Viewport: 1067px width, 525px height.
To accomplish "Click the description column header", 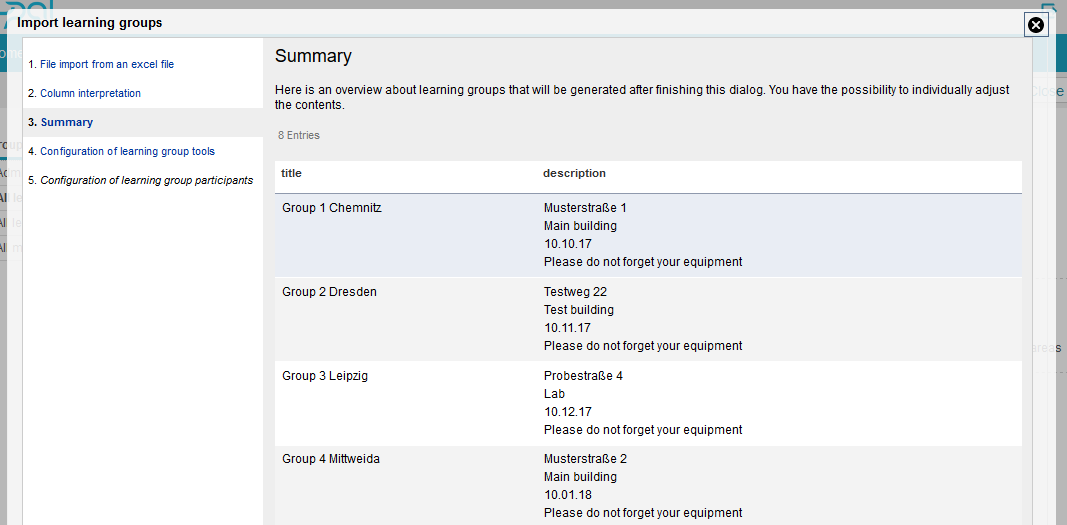I will coord(574,173).
